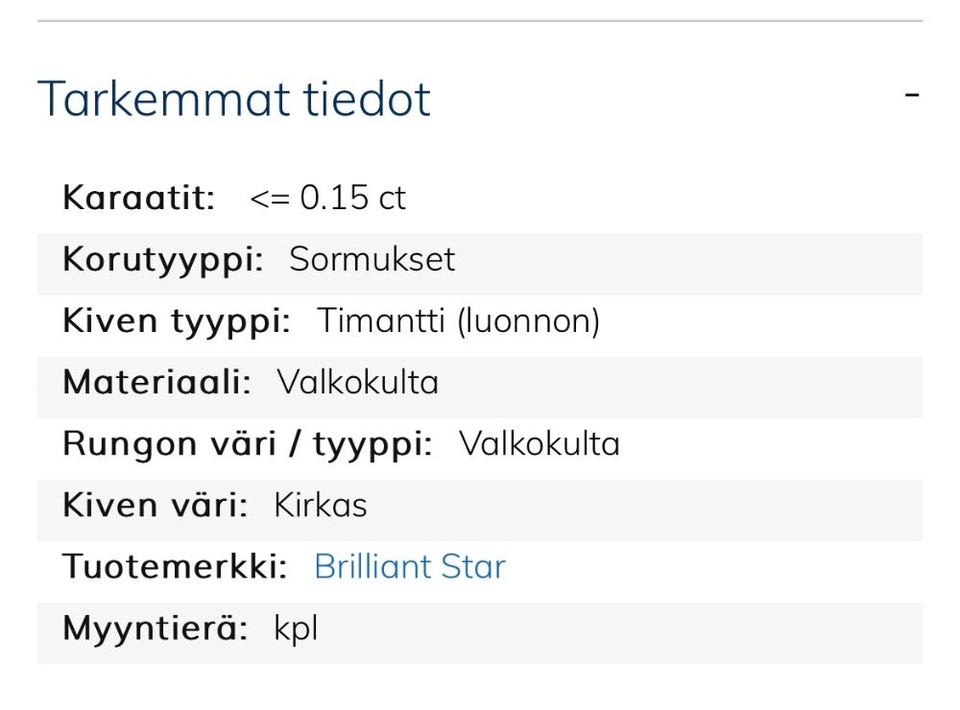Click the Myyntierä label
Image resolution: width=960 pixels, height=710 pixels.
pos(155,629)
